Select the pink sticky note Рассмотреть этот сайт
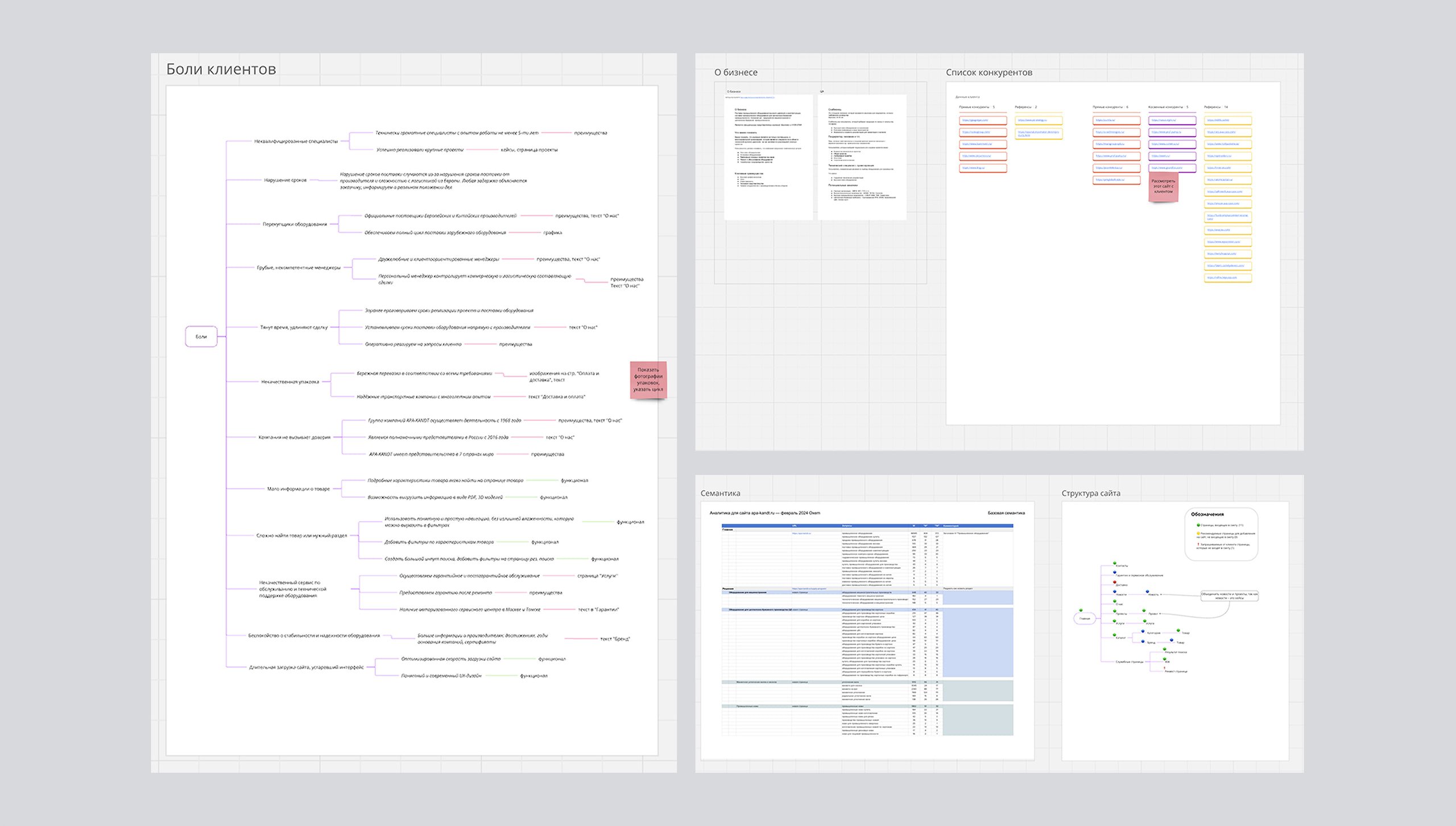1456x826 pixels. click(x=1163, y=187)
